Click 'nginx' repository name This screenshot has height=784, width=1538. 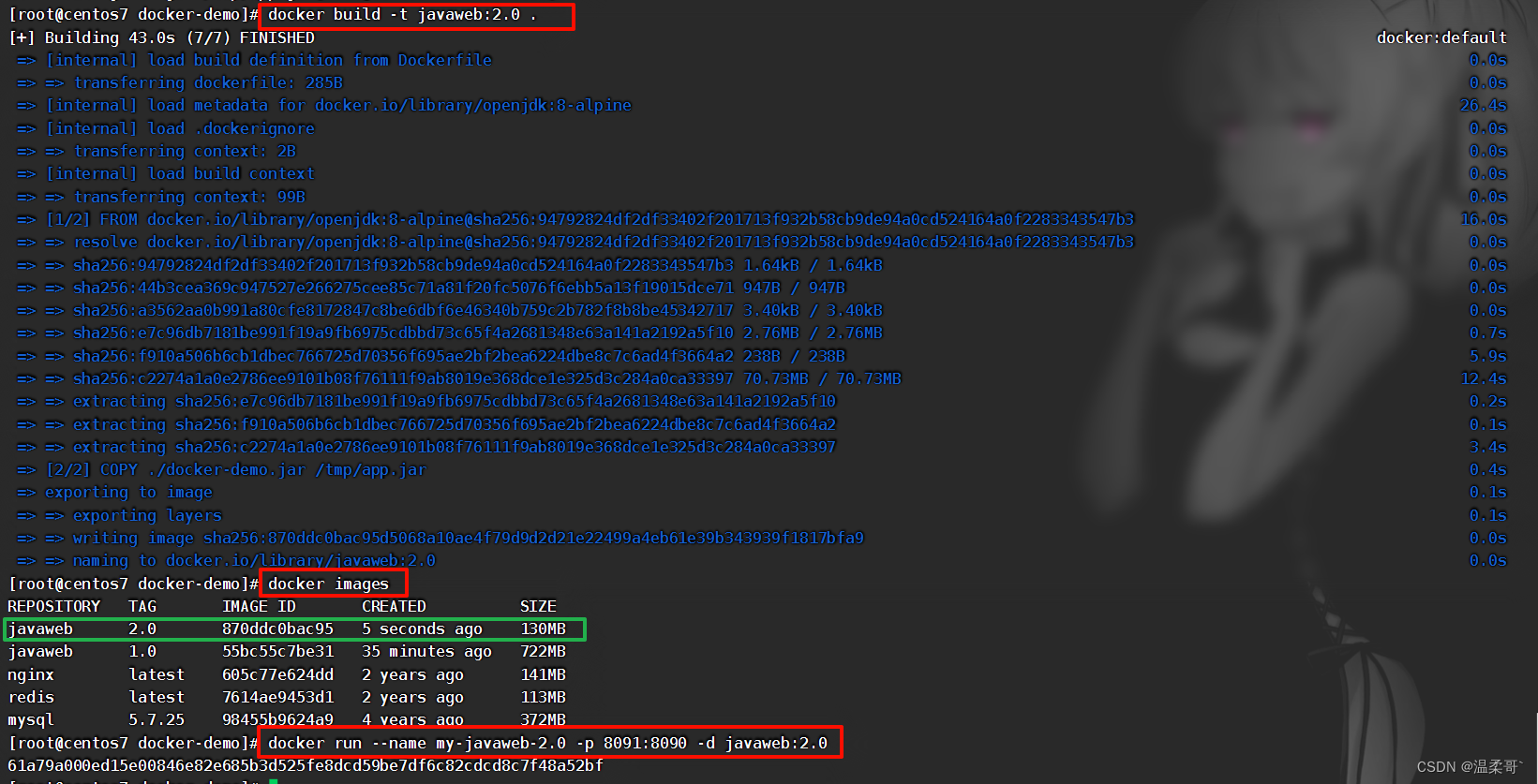tap(31, 674)
